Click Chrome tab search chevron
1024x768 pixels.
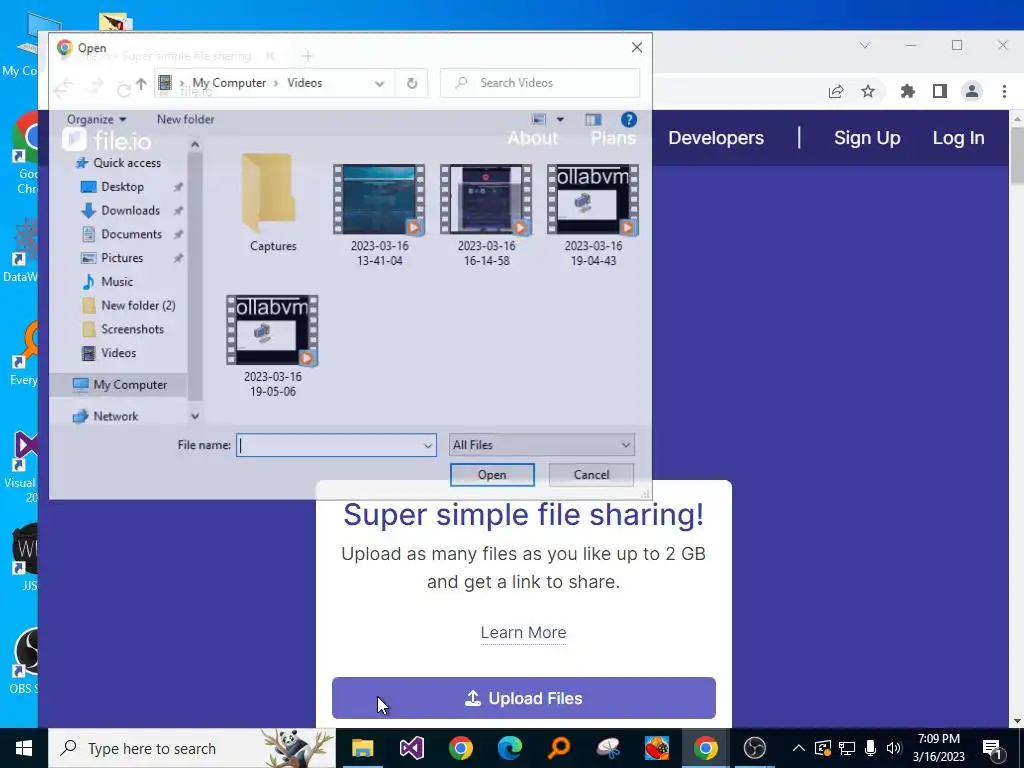coord(865,45)
